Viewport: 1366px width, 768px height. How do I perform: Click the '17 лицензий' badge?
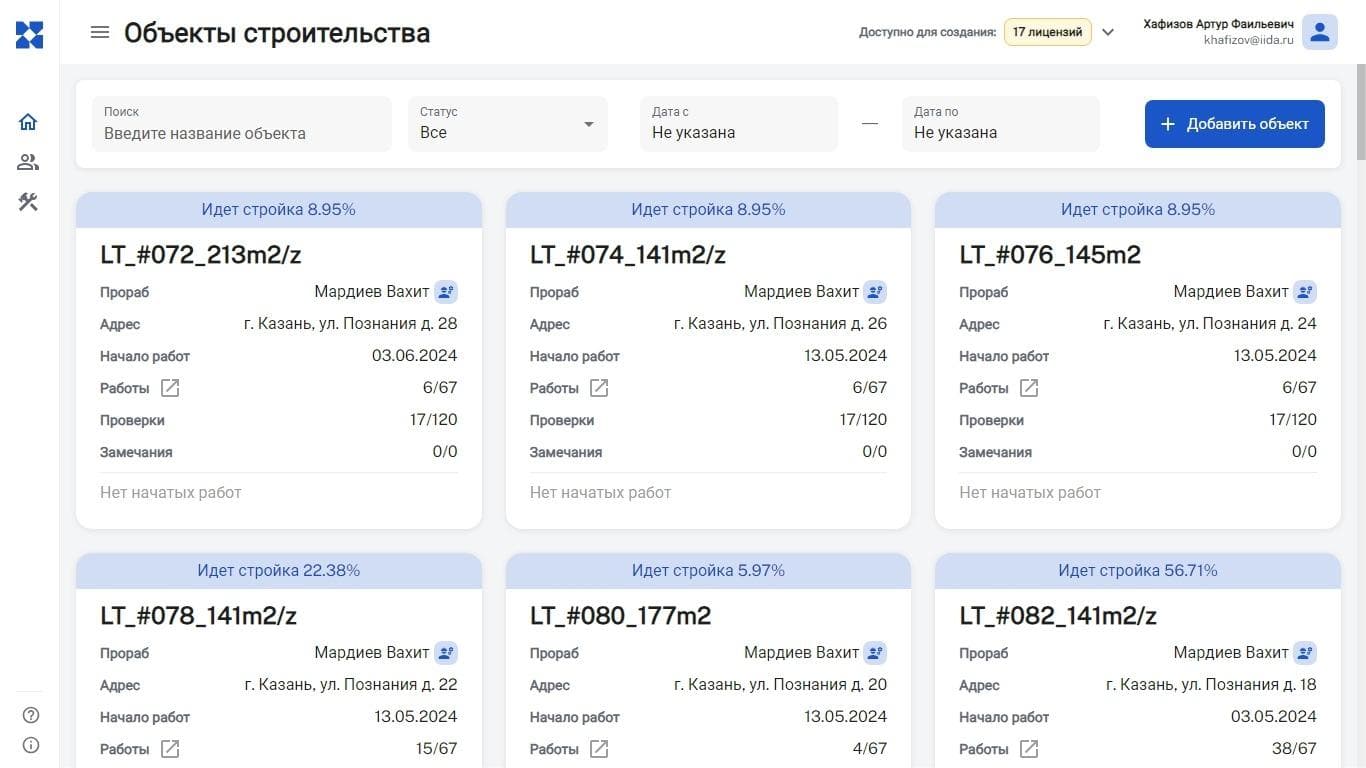coord(1047,32)
